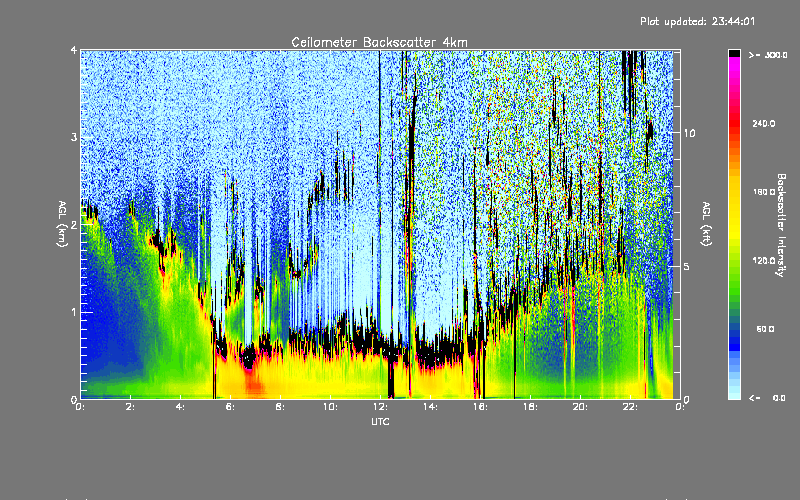The image size is (800, 500).
Task: Click the "20:" tick on UTC axis
Action: click(x=580, y=407)
